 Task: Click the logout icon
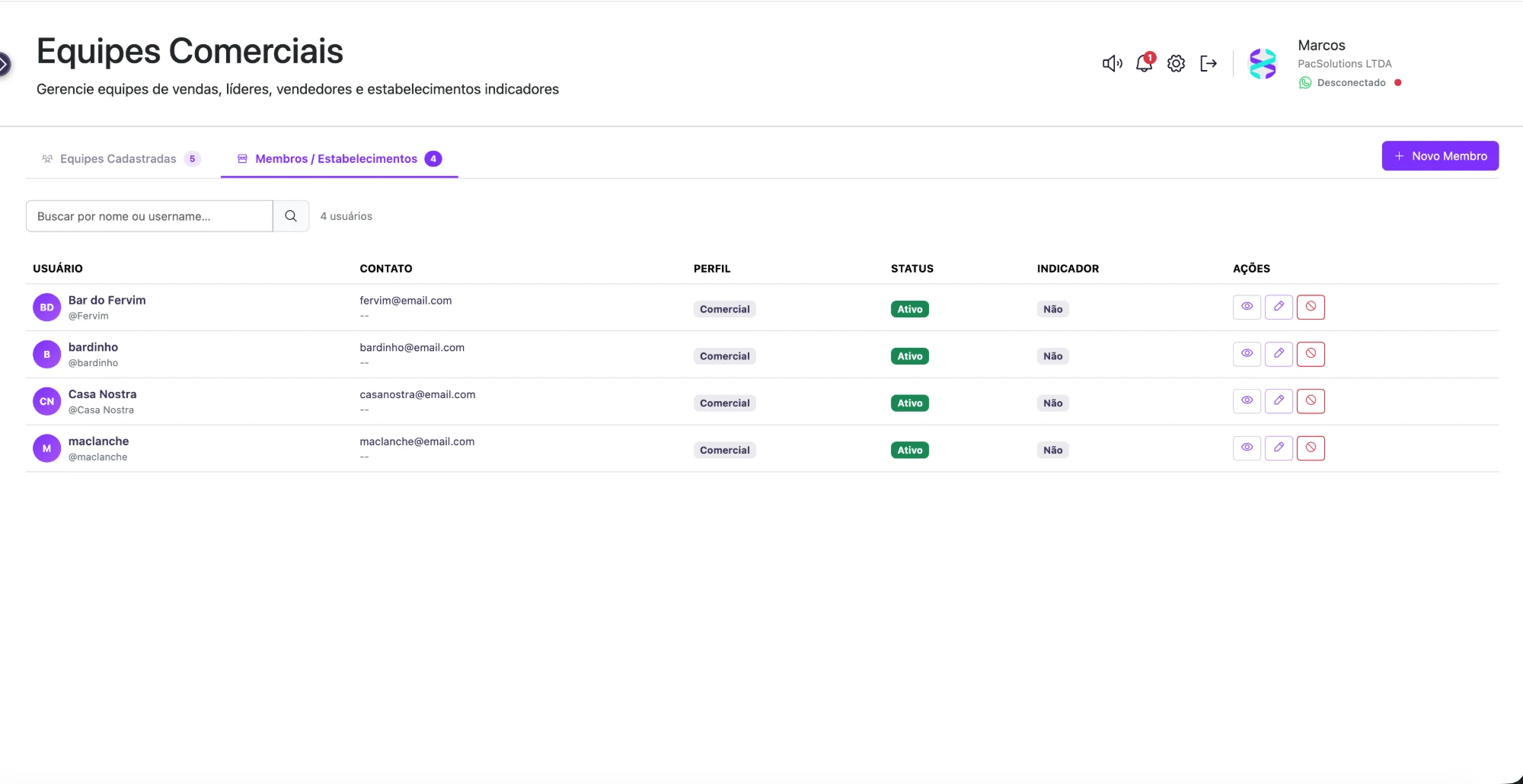pyautogui.click(x=1209, y=64)
